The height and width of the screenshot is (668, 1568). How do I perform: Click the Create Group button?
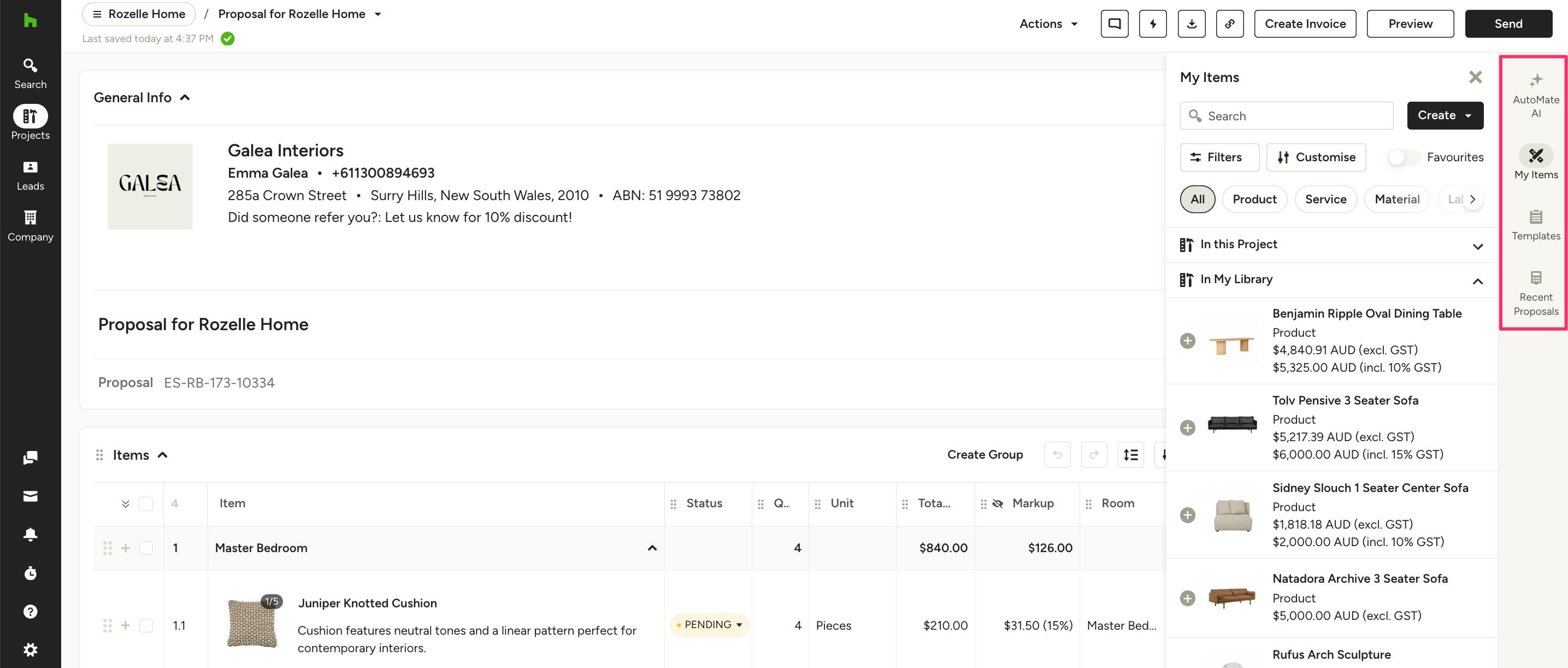(985, 455)
